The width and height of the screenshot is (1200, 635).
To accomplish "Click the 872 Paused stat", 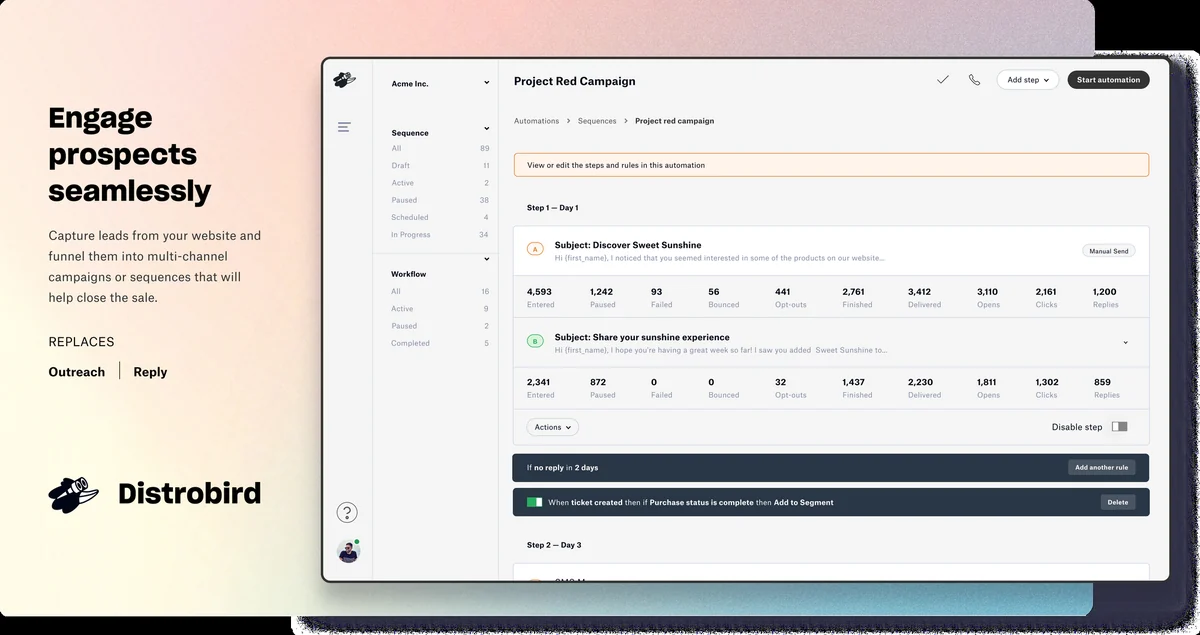I will [603, 388].
